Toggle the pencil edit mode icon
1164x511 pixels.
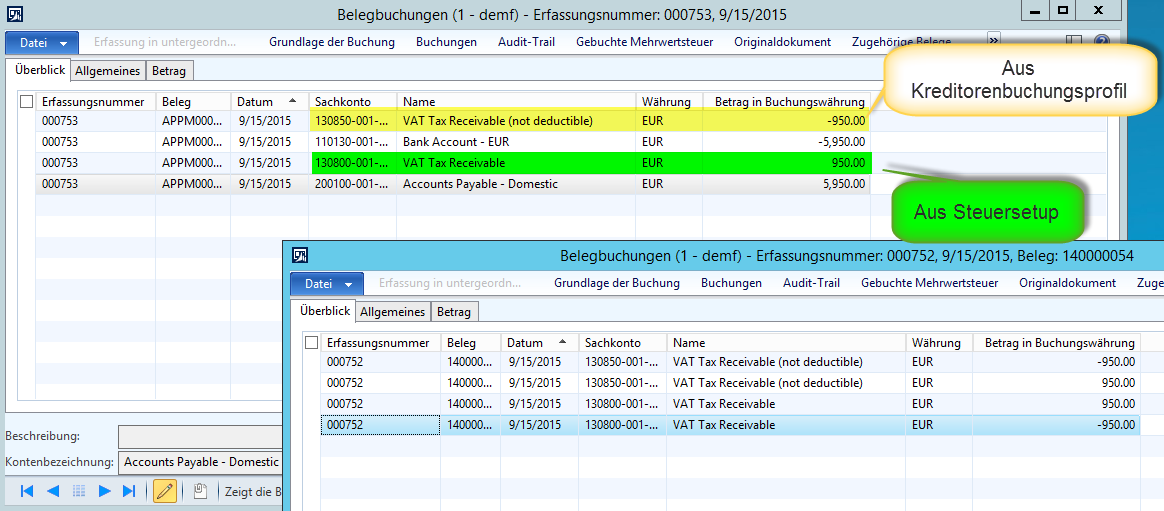pos(165,491)
